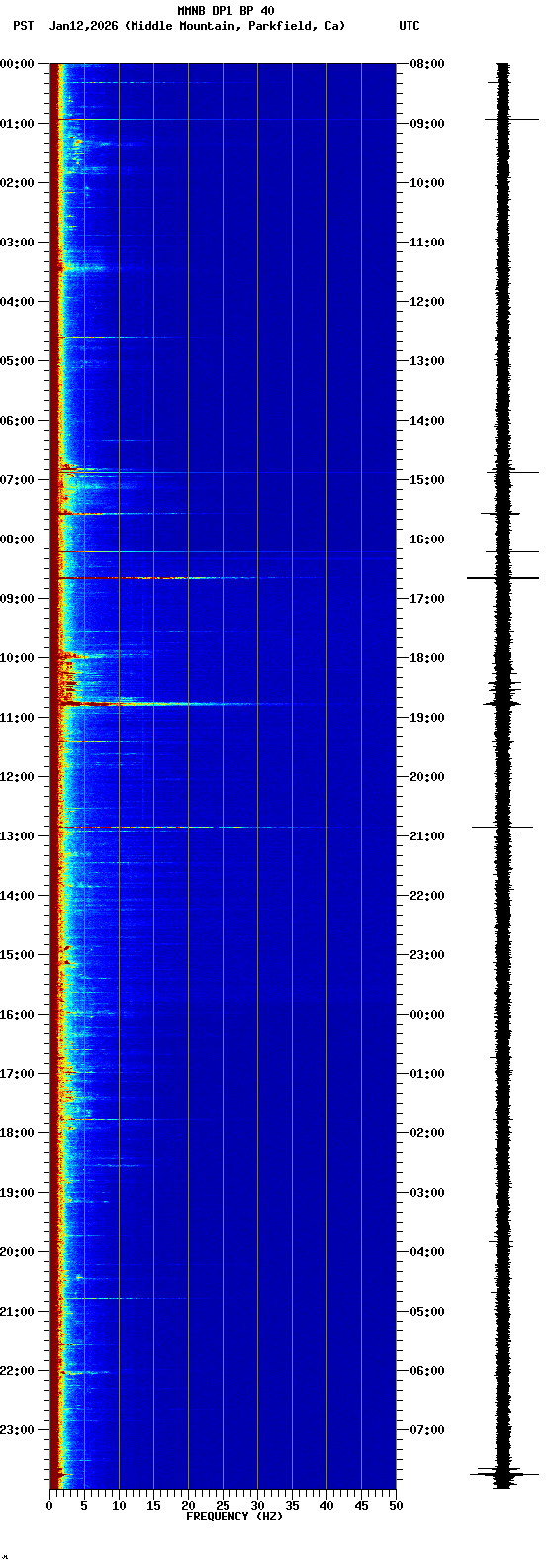Click the UTC time label '07:00'
The width and height of the screenshot is (546, 1568).
tap(427, 1430)
